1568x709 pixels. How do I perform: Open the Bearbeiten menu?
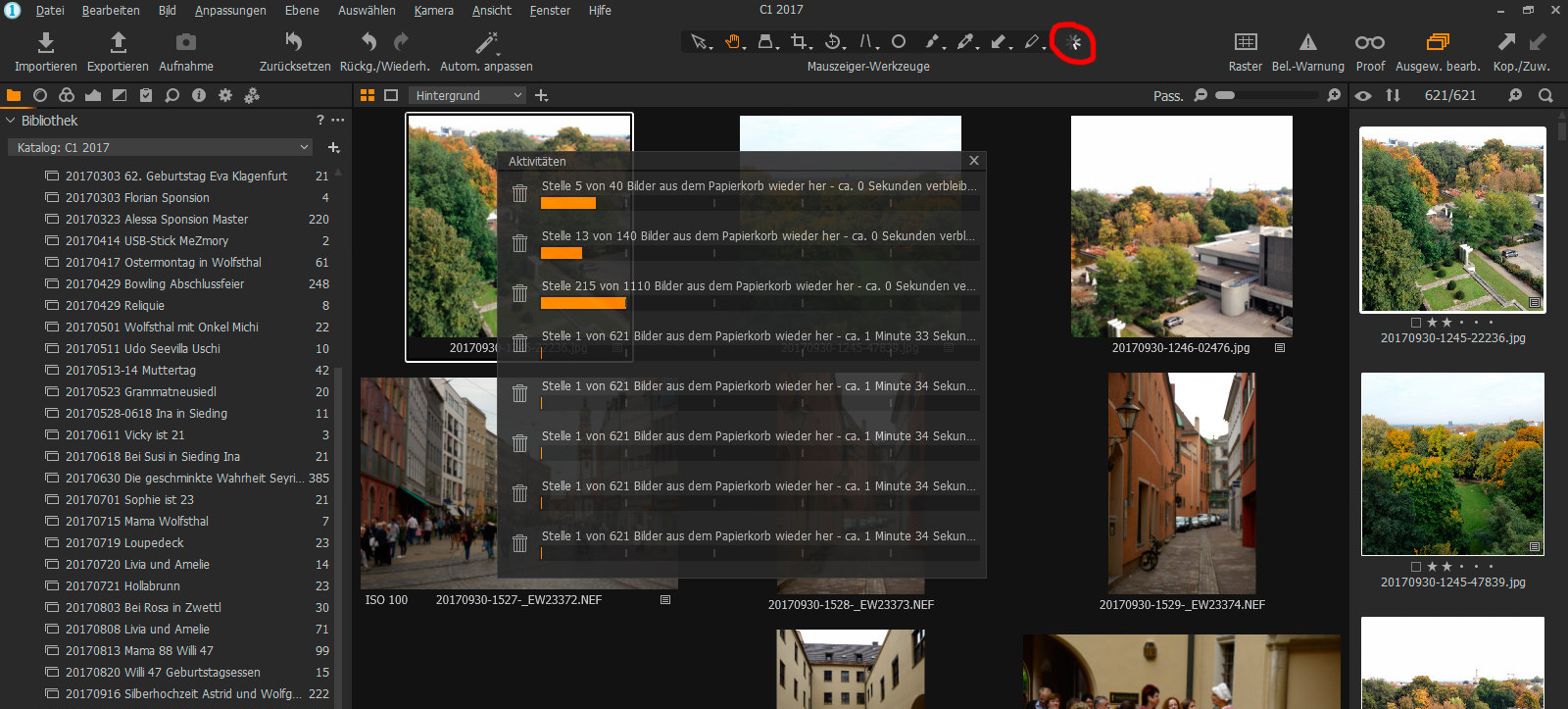point(111,10)
